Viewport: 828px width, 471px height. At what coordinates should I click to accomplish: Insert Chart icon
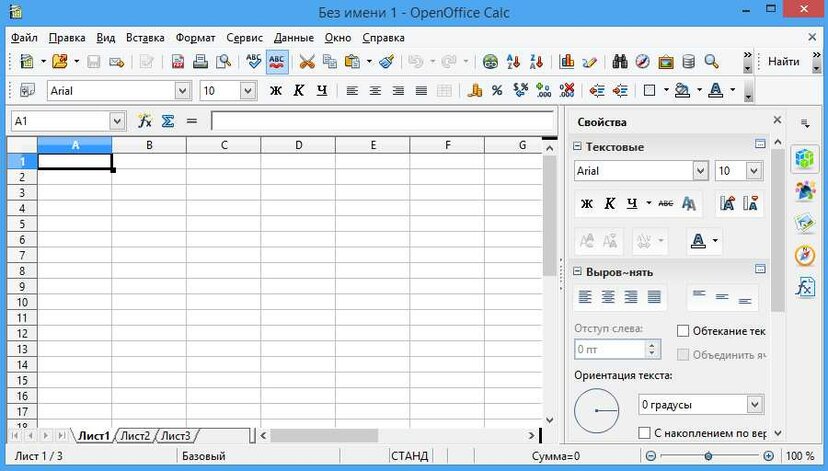567,62
